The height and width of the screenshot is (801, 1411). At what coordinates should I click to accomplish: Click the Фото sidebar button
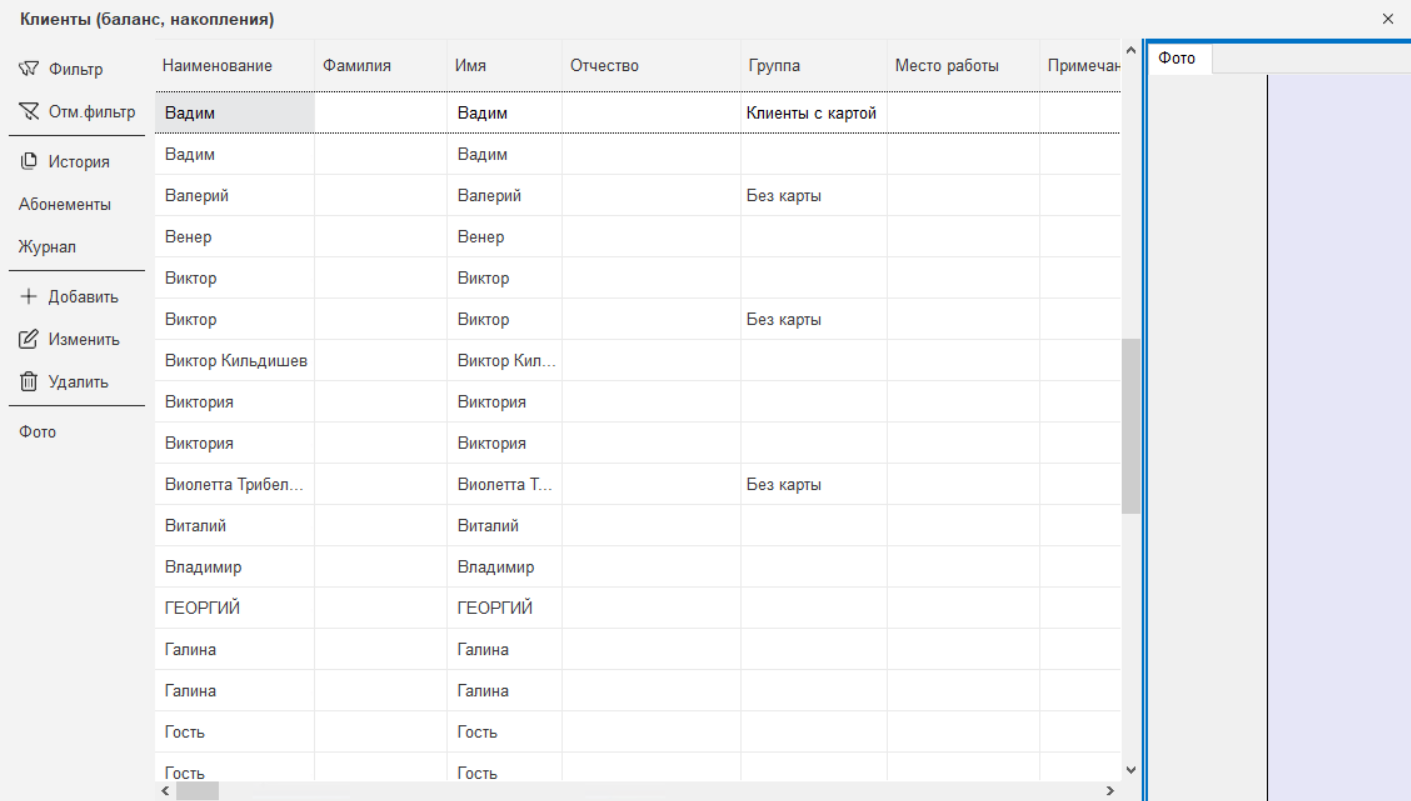point(38,432)
